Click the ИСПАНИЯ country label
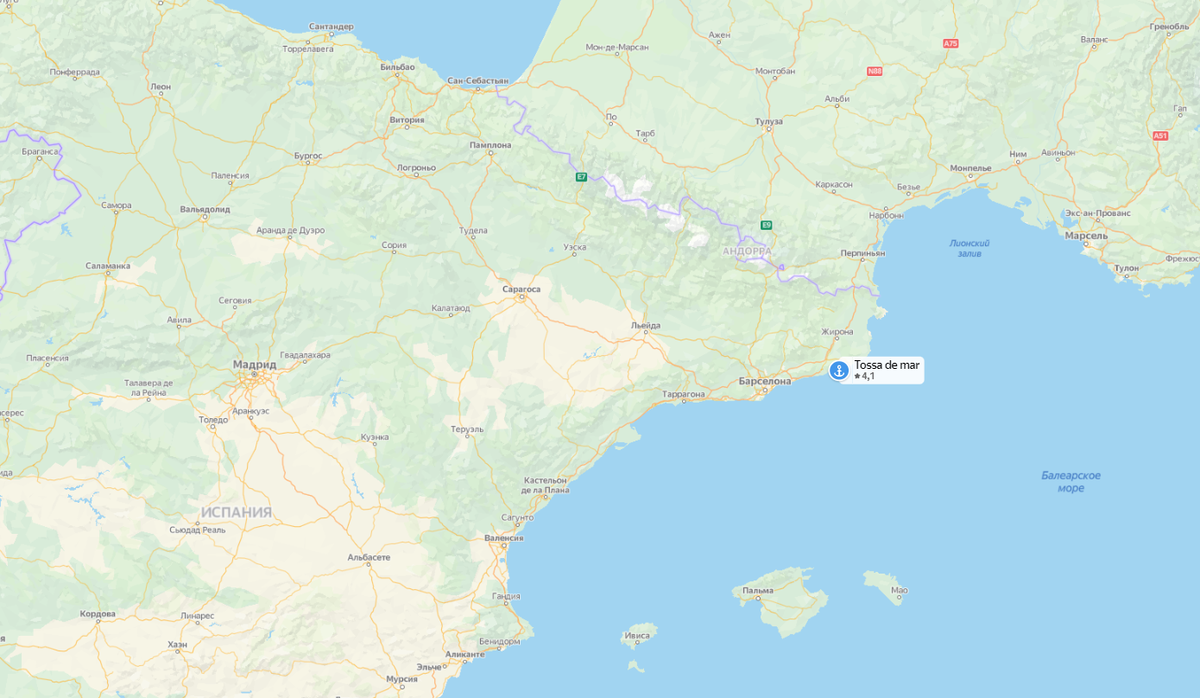1200x698 pixels. tap(236, 512)
